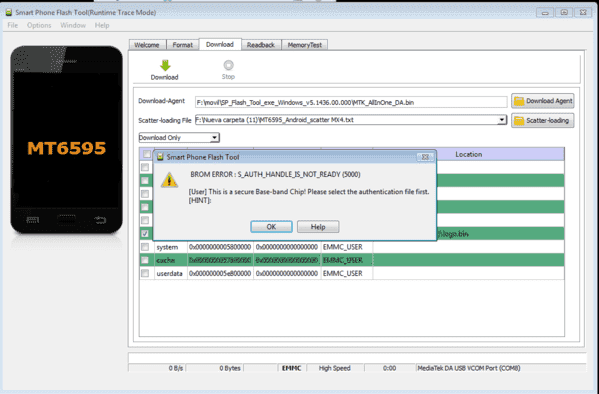The height and width of the screenshot is (394, 599).
Task: Click the Stop icon
Action: pyautogui.click(x=228, y=65)
